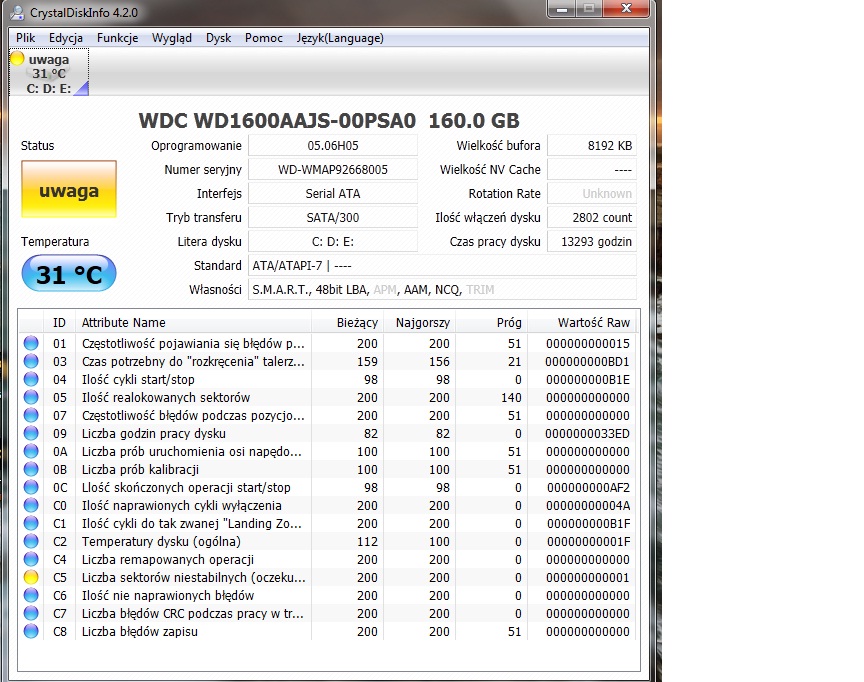Click blue status dot for attribute 0A
864x682 pixels.
click(31, 451)
